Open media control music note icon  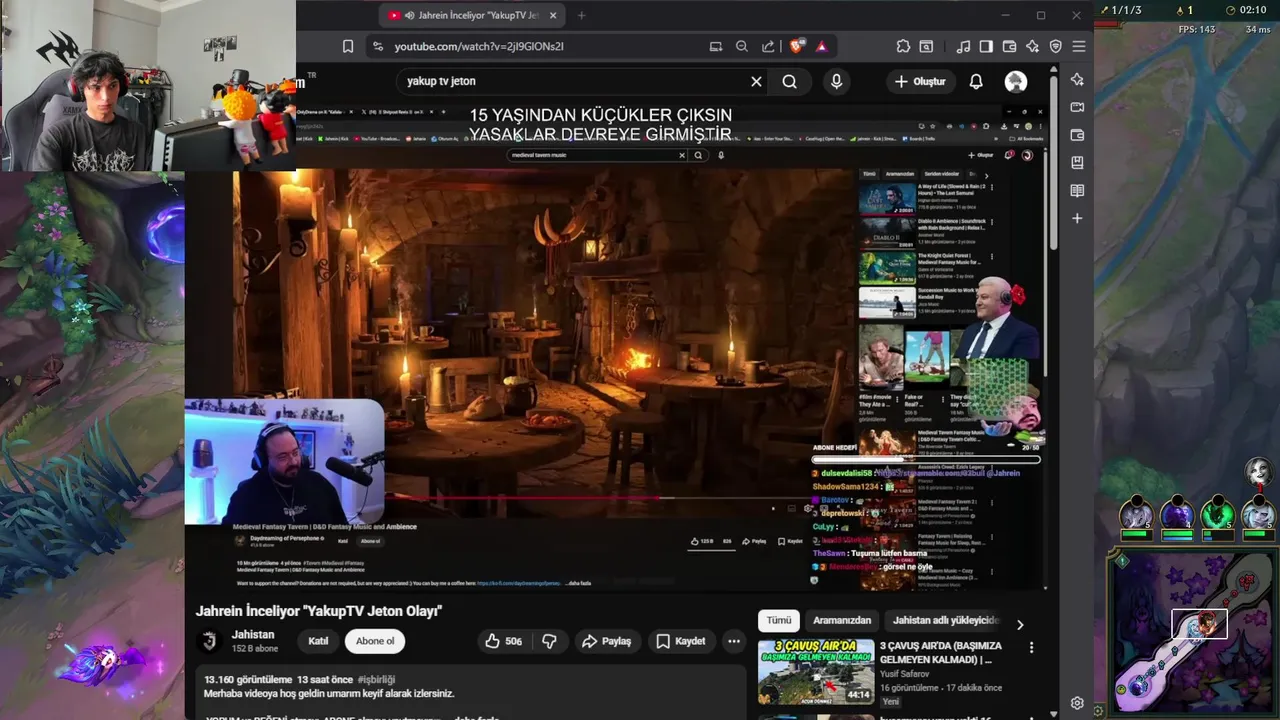963,46
